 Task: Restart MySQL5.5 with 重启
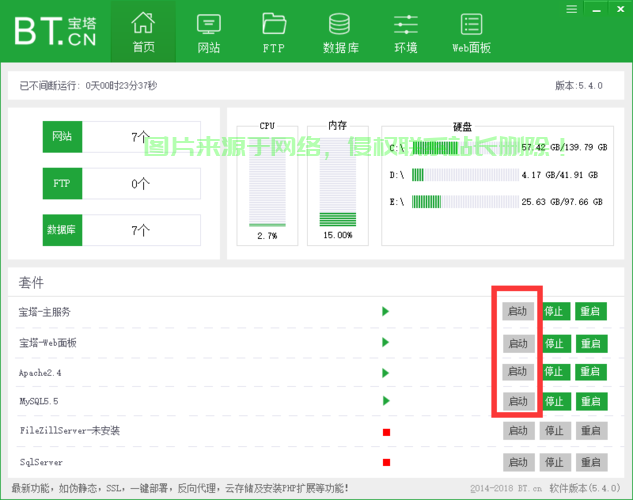[591, 402]
